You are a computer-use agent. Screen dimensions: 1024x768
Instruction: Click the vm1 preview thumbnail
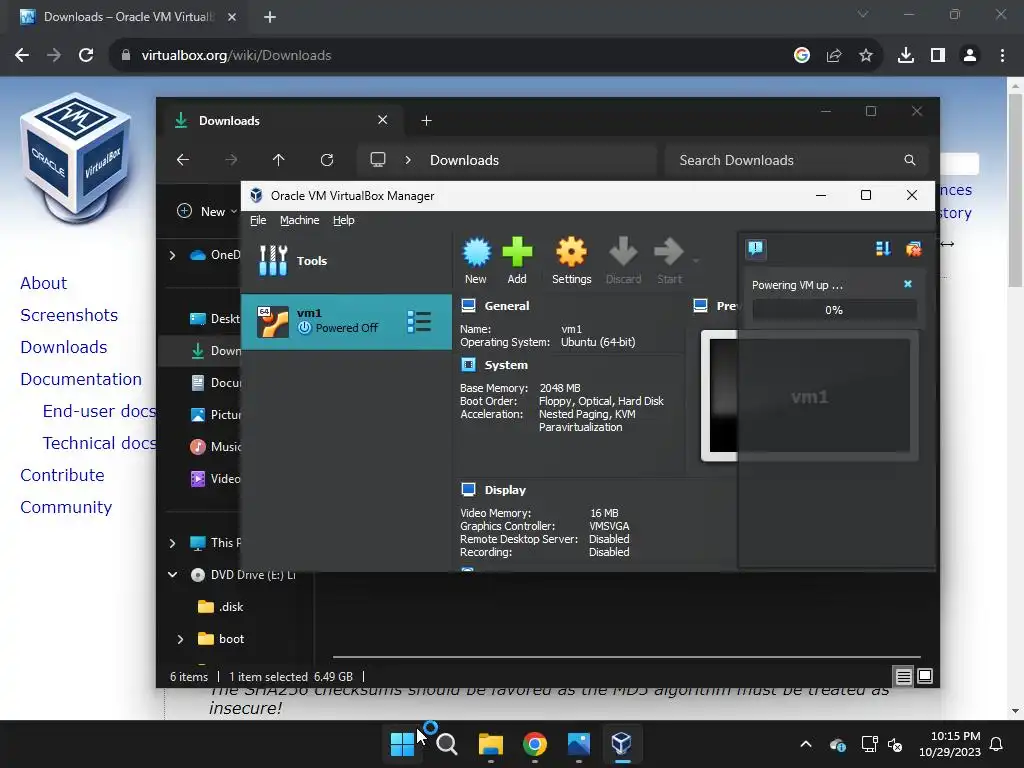[809, 396]
